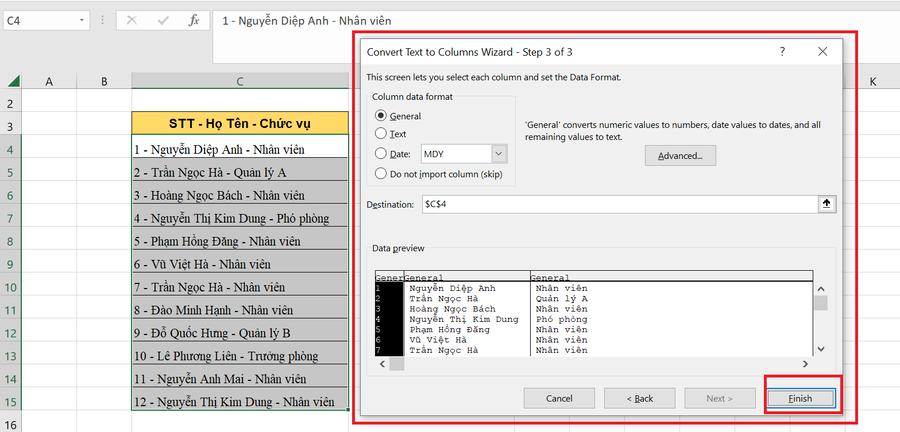Image resolution: width=900 pixels, height=432 pixels.
Task: Click the Select All corner triangle
Action: click(13, 81)
